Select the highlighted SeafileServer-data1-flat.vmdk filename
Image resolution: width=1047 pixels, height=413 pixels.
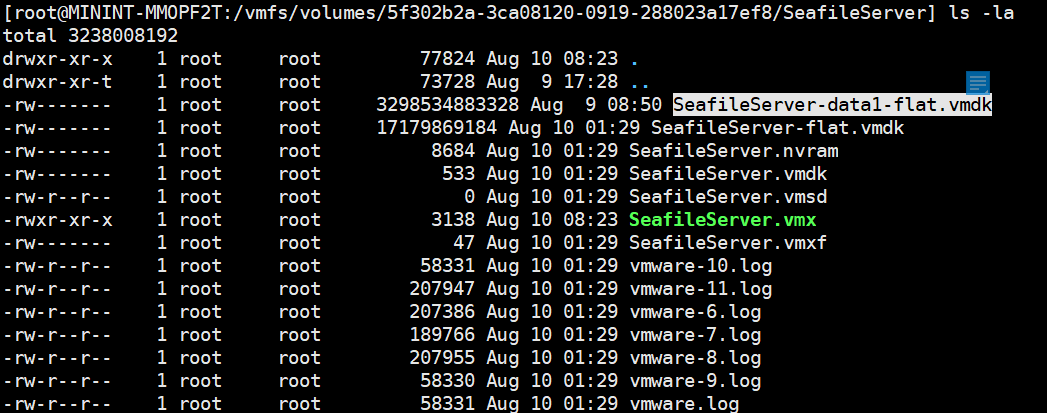point(833,105)
